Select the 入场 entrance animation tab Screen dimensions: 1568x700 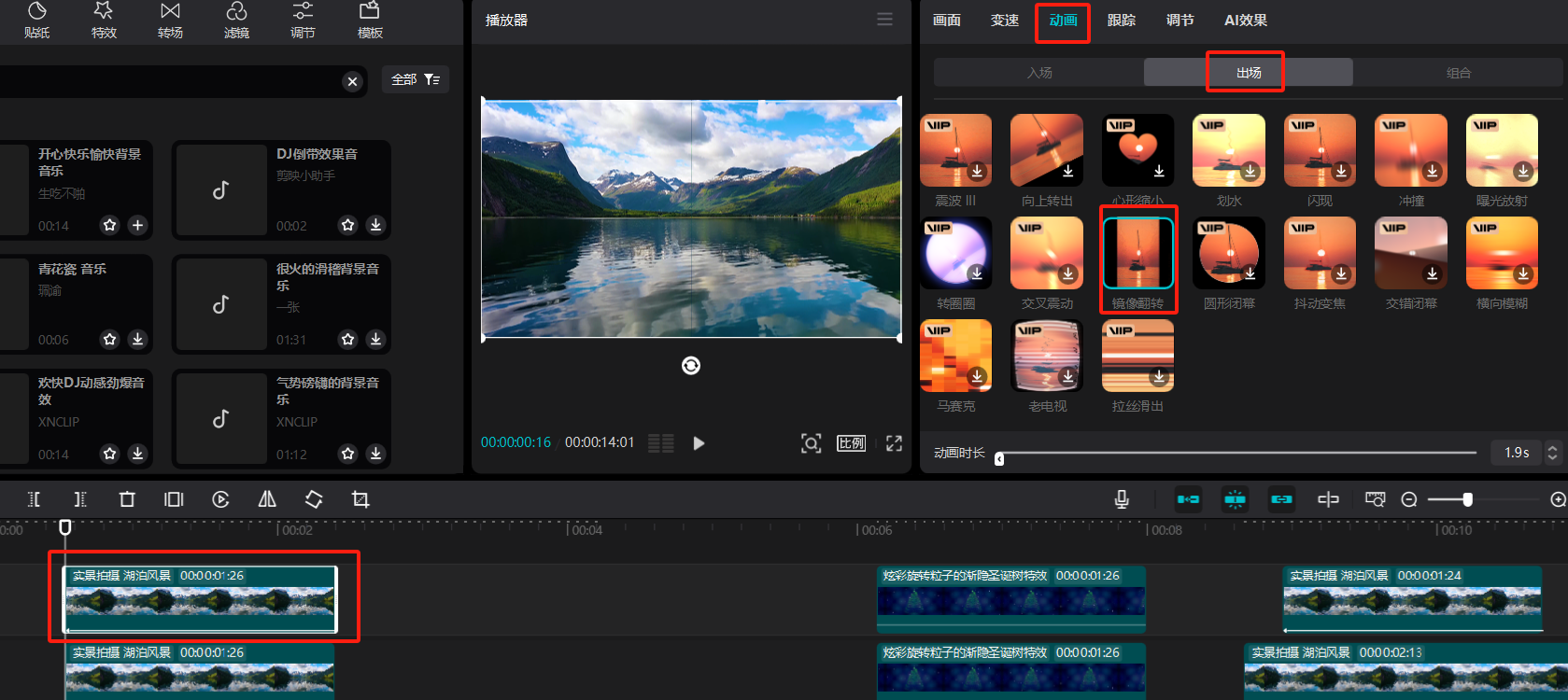[1038, 73]
